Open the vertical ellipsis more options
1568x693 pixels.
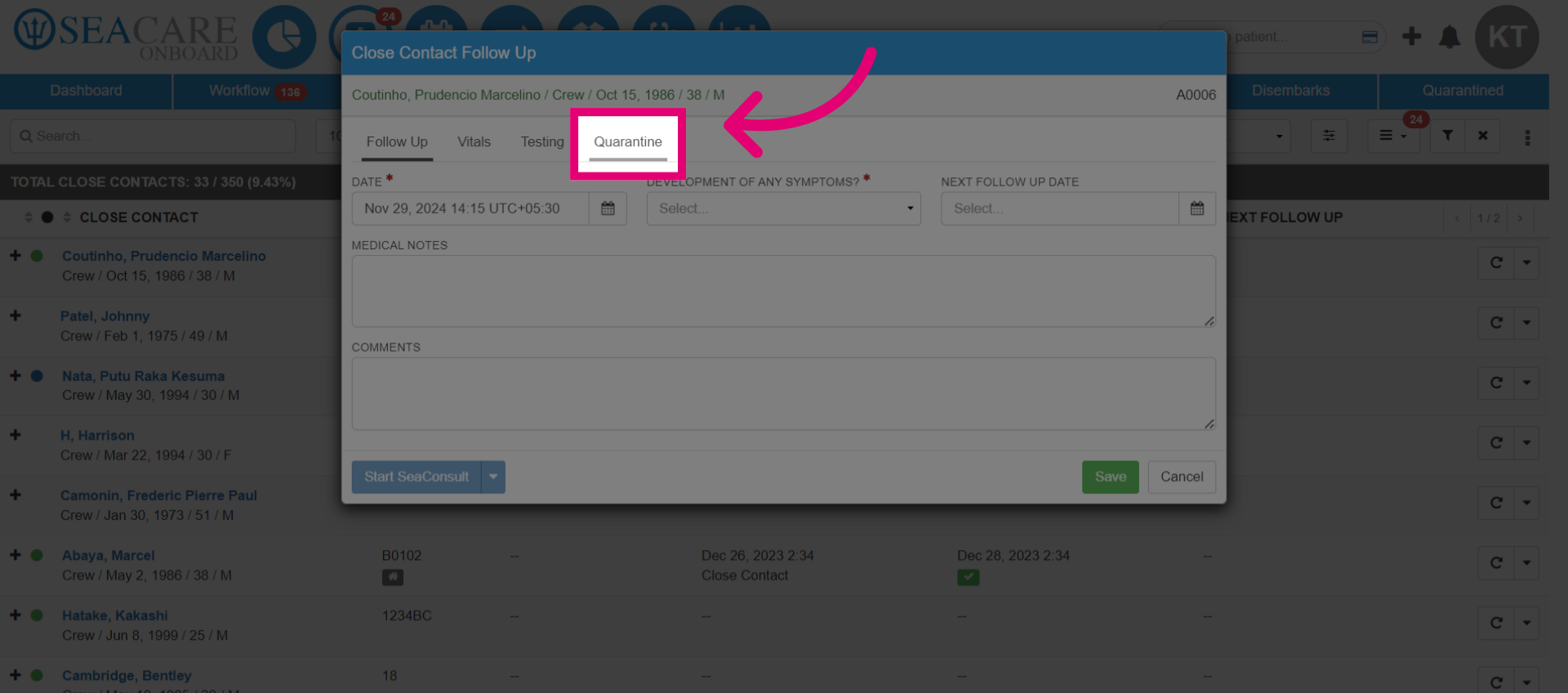[x=1527, y=137]
